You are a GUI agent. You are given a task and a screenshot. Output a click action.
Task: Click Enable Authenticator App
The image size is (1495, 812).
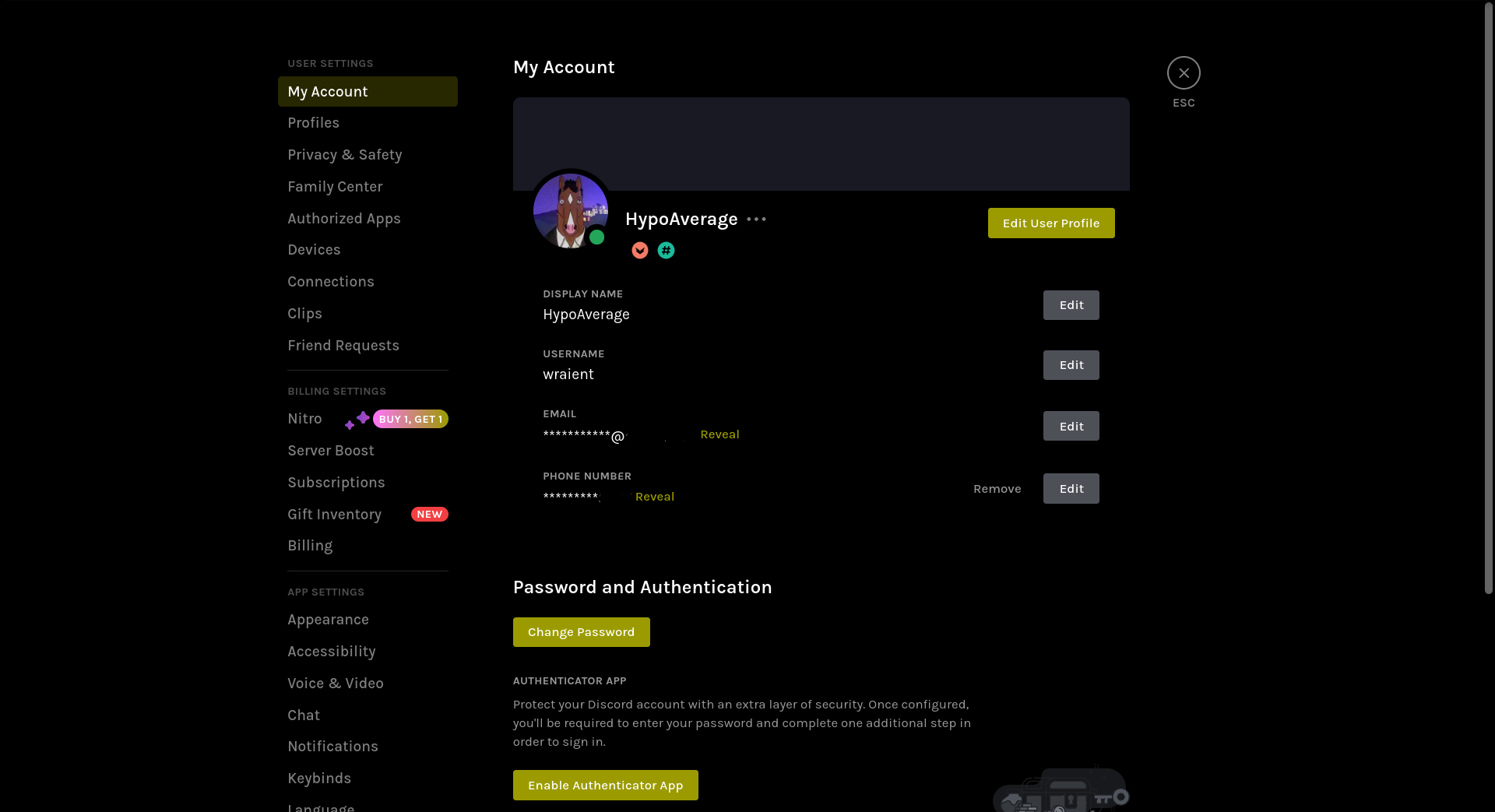click(605, 786)
